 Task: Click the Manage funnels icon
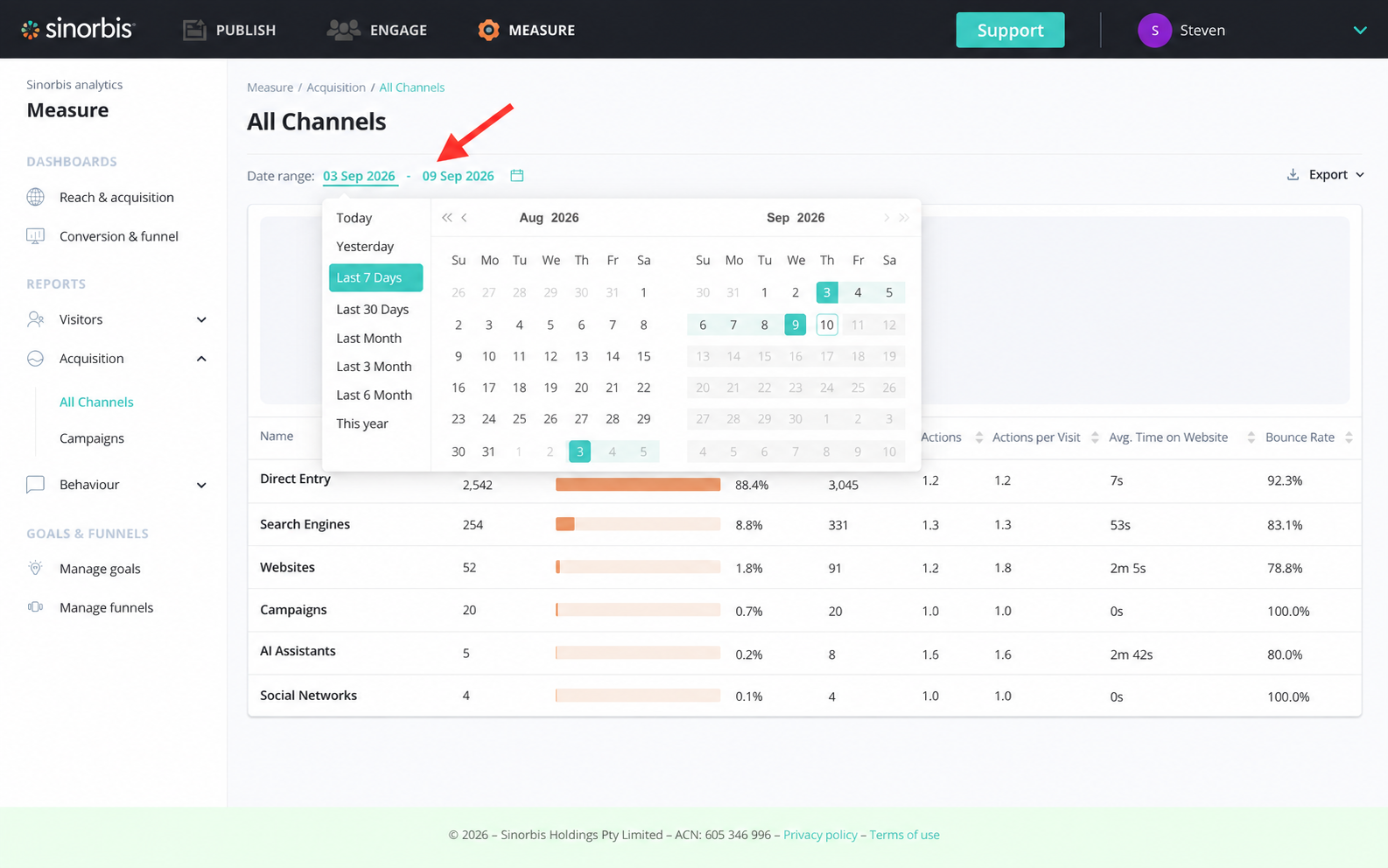click(x=36, y=607)
